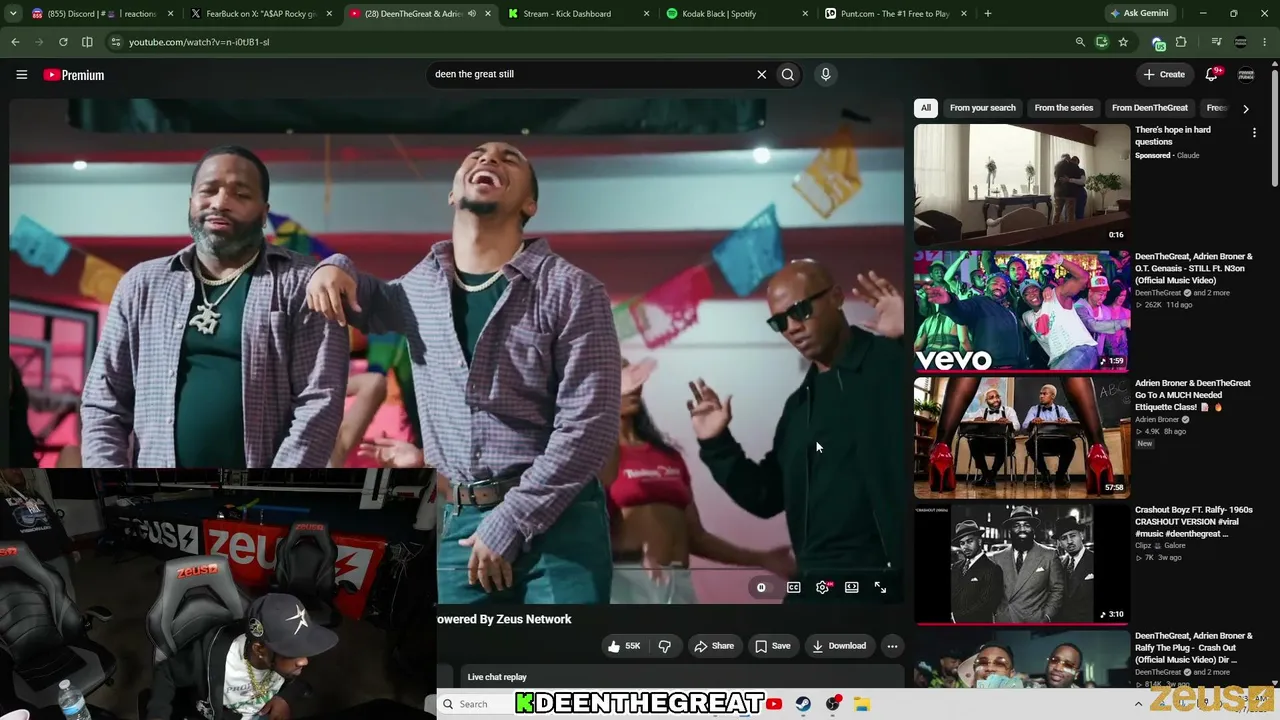The image size is (1280, 720).
Task: Submit search with the magnifier button
Action: click(x=788, y=74)
